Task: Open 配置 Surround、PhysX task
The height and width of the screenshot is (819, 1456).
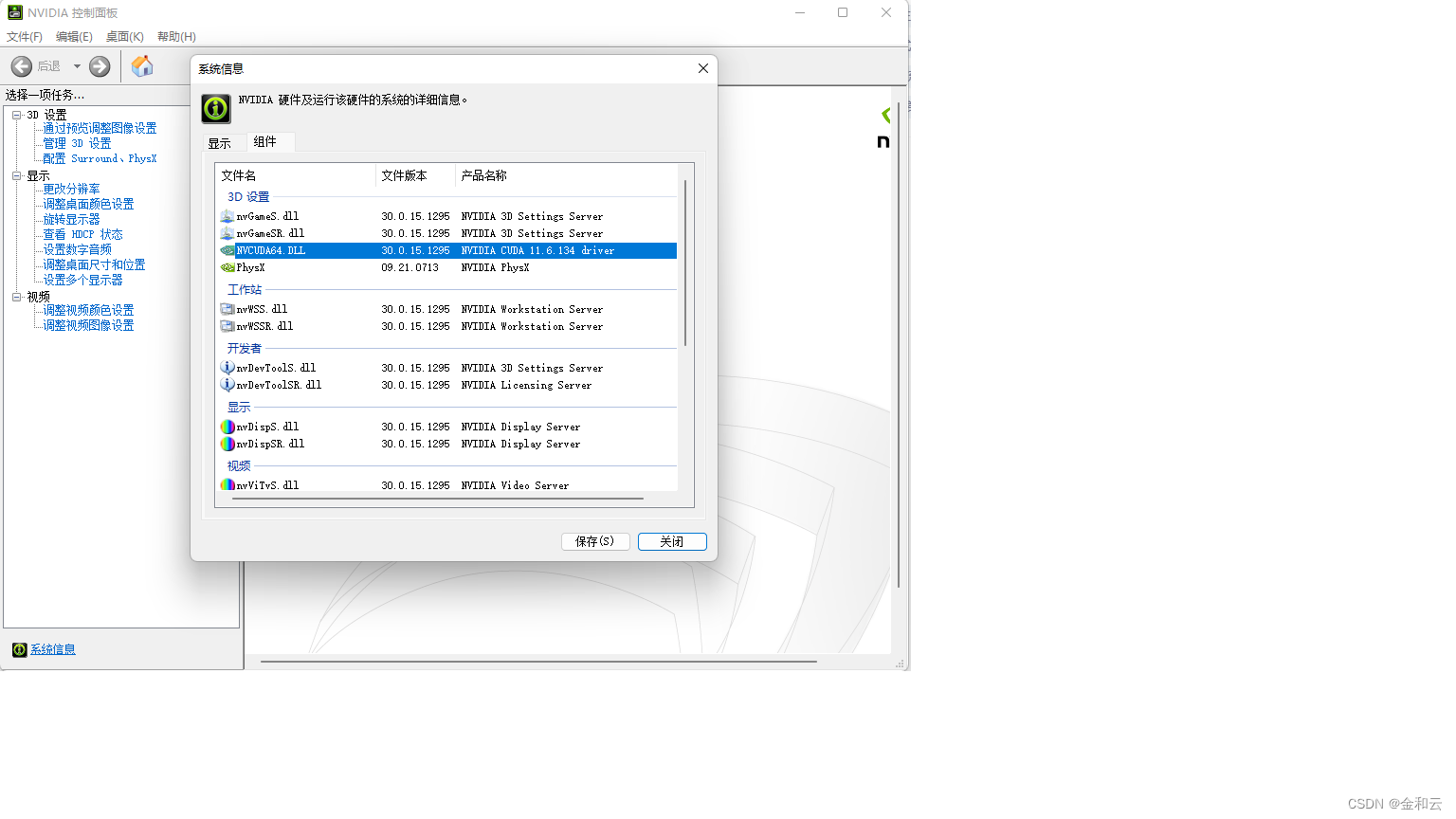Action: (100, 158)
